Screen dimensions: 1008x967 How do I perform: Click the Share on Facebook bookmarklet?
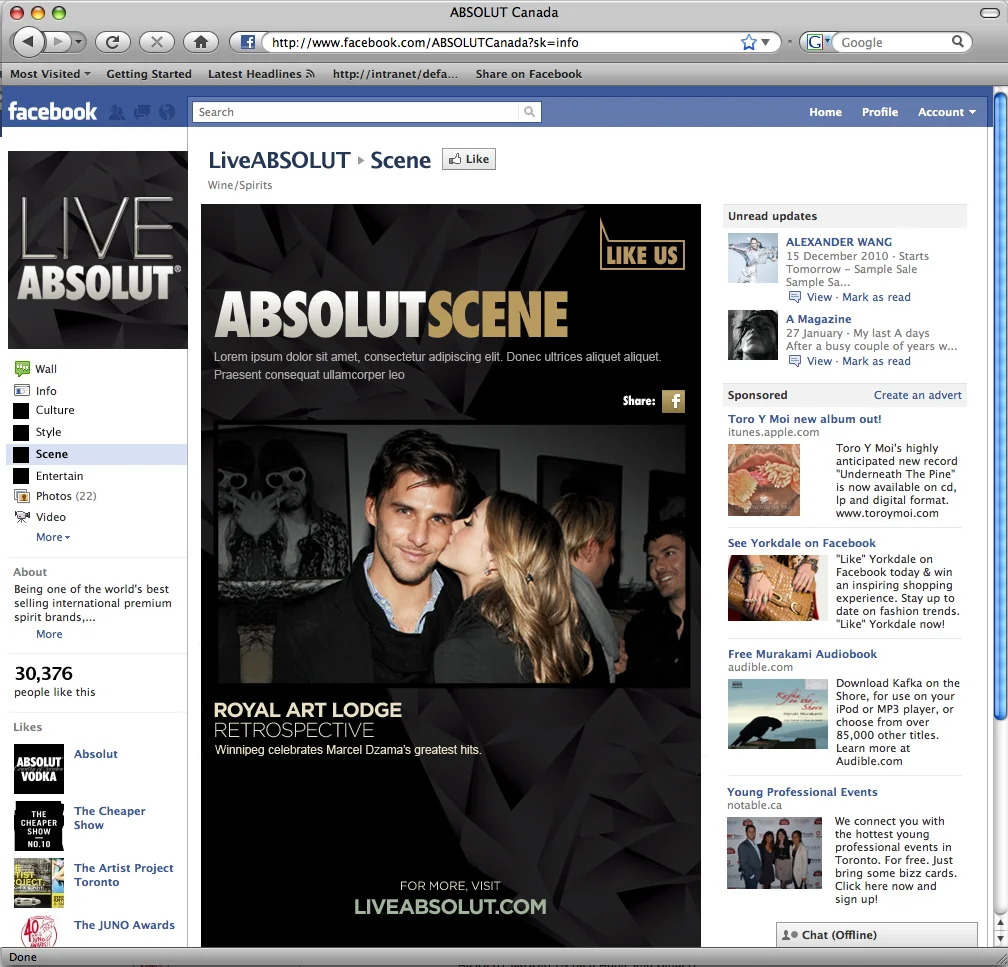click(x=528, y=74)
